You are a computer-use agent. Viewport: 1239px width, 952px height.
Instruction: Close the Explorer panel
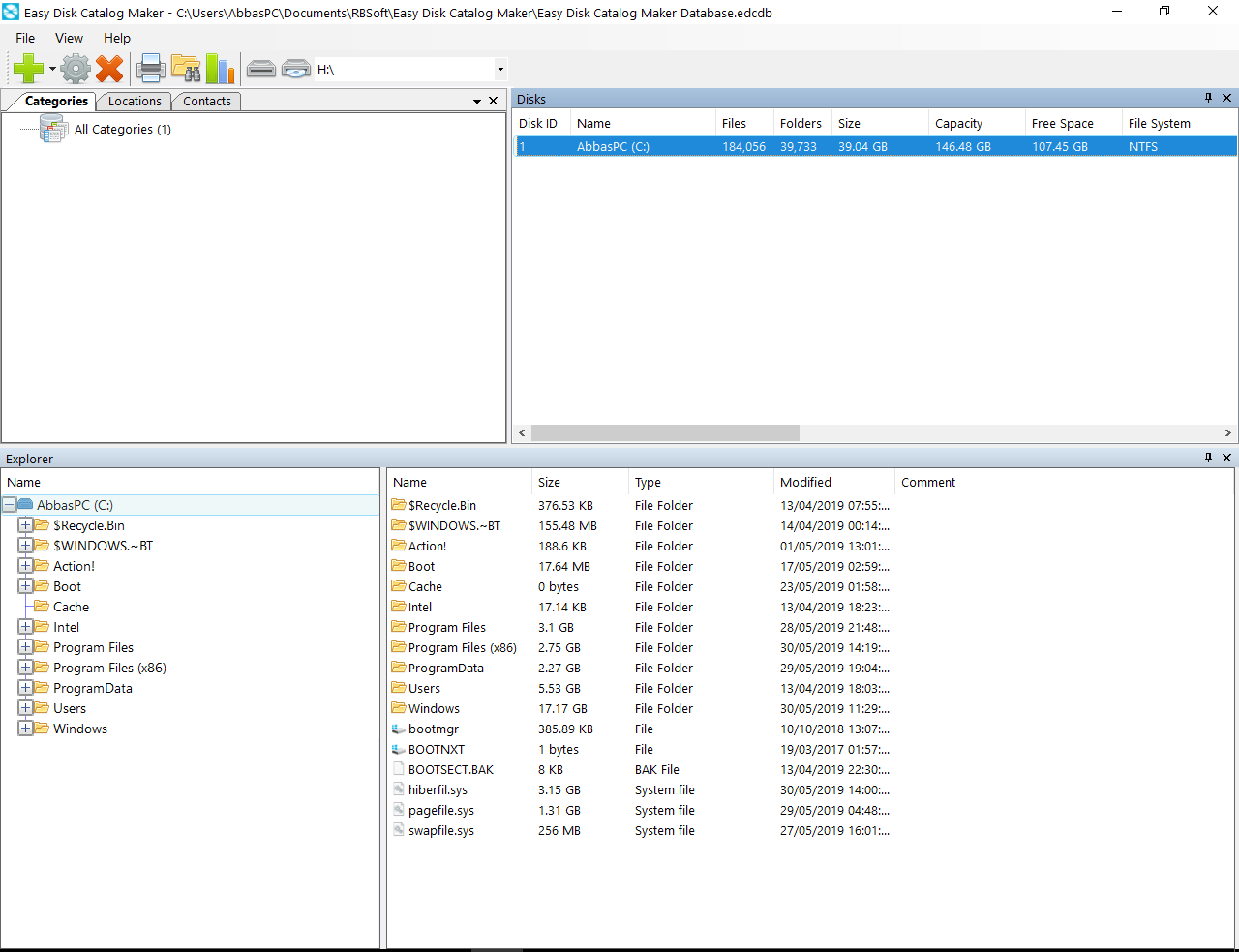pyautogui.click(x=1226, y=457)
